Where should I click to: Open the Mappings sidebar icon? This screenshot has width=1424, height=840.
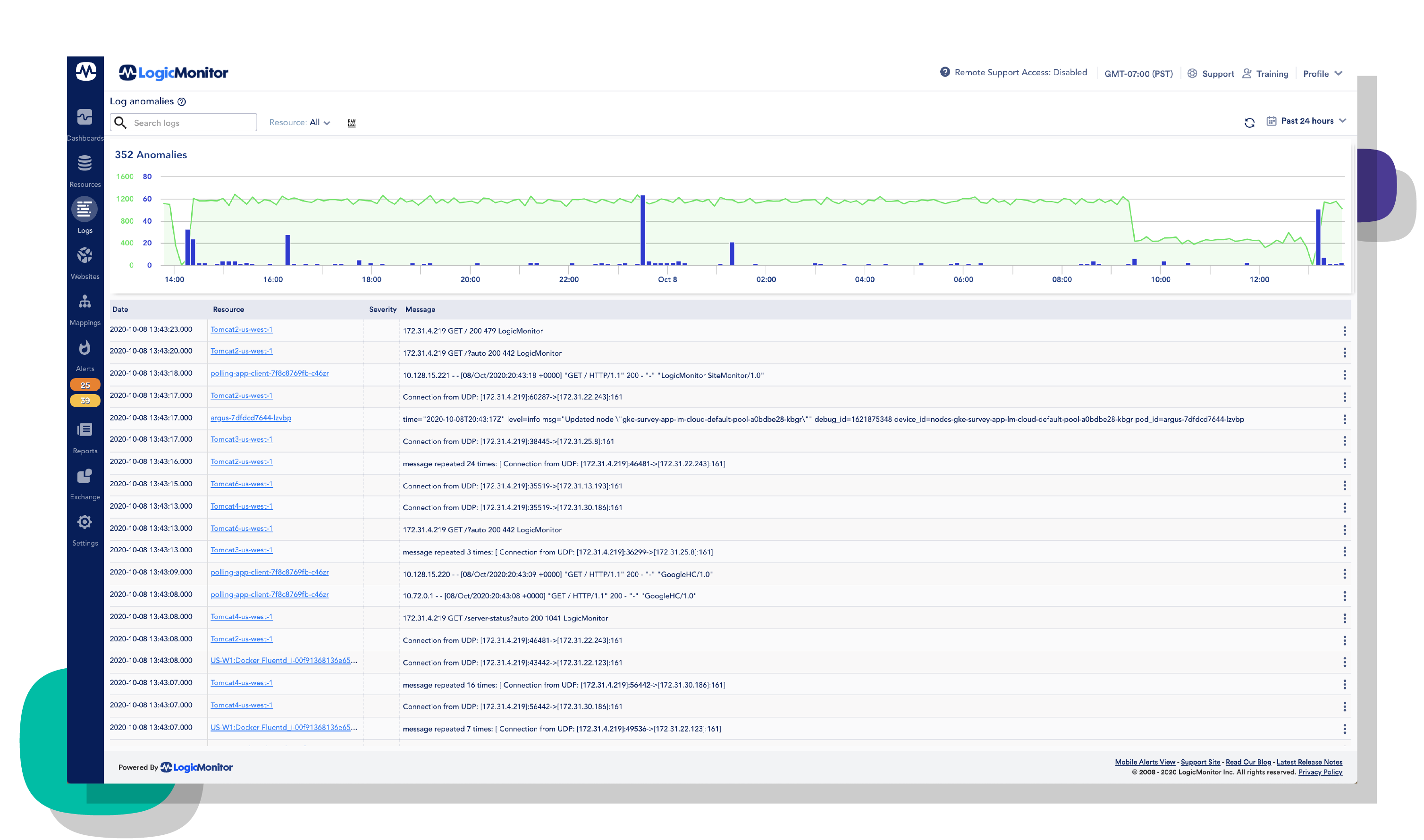point(85,302)
